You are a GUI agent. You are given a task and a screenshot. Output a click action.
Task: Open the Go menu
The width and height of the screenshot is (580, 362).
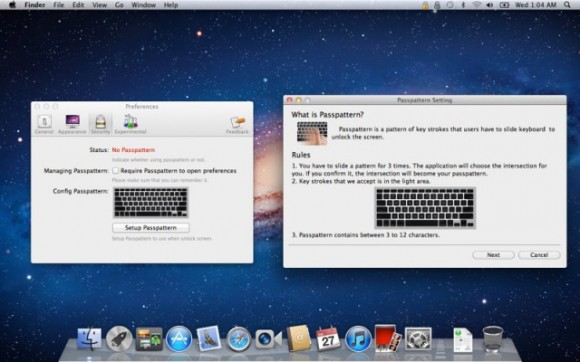119,5
